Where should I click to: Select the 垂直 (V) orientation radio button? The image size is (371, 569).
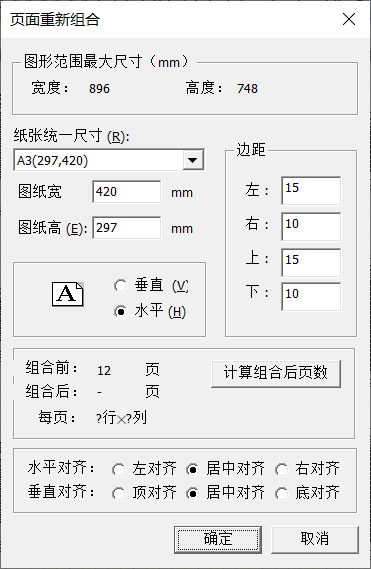[x=121, y=286]
